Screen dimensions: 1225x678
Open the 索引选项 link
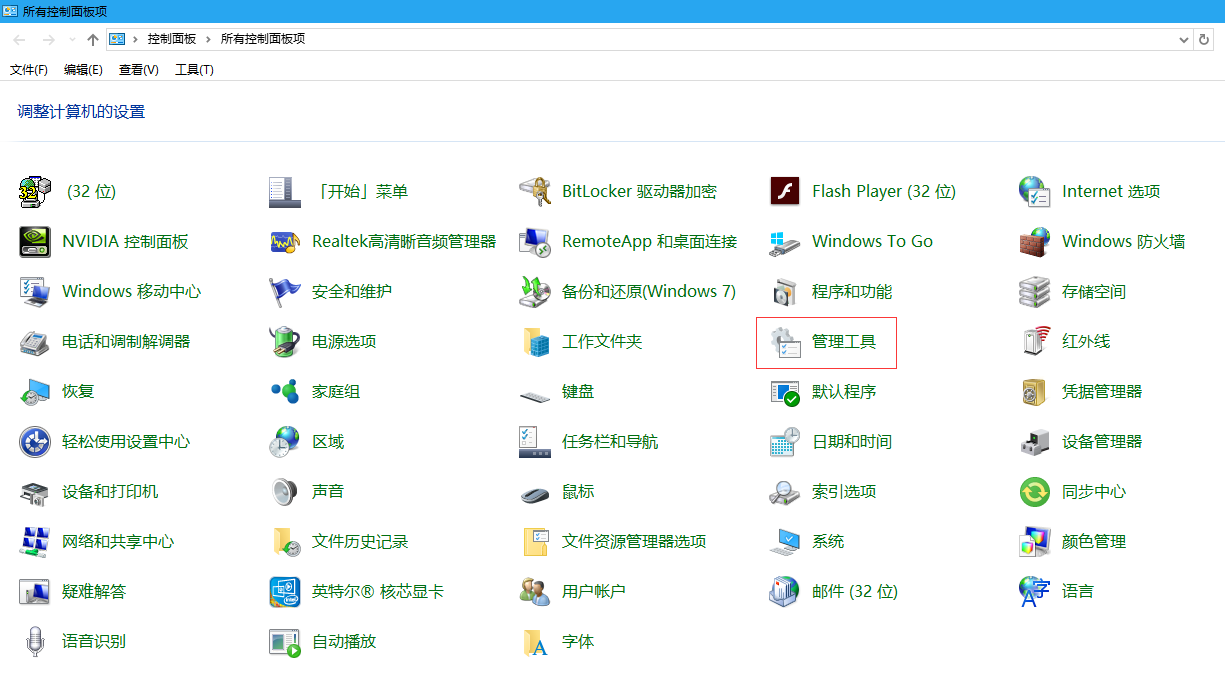click(x=844, y=491)
